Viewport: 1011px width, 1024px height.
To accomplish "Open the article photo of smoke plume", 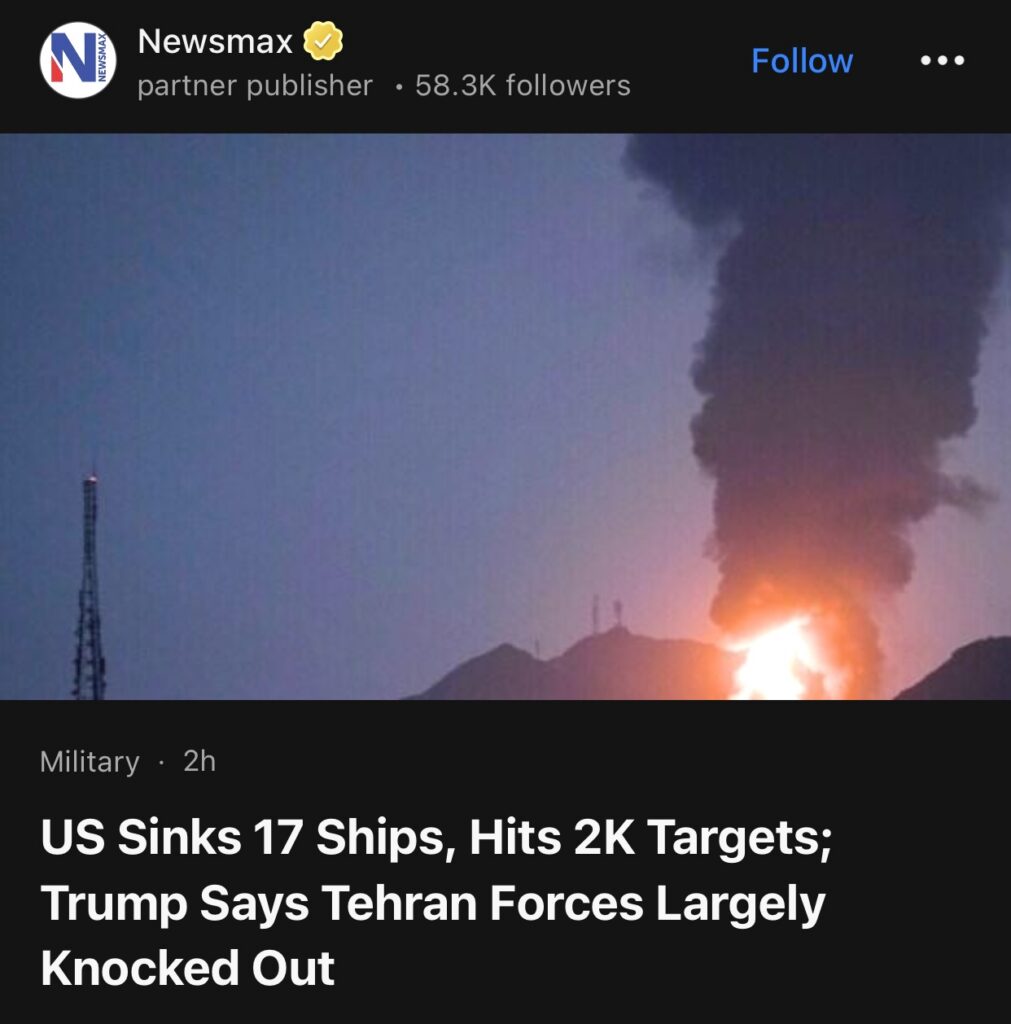I will coord(506,417).
